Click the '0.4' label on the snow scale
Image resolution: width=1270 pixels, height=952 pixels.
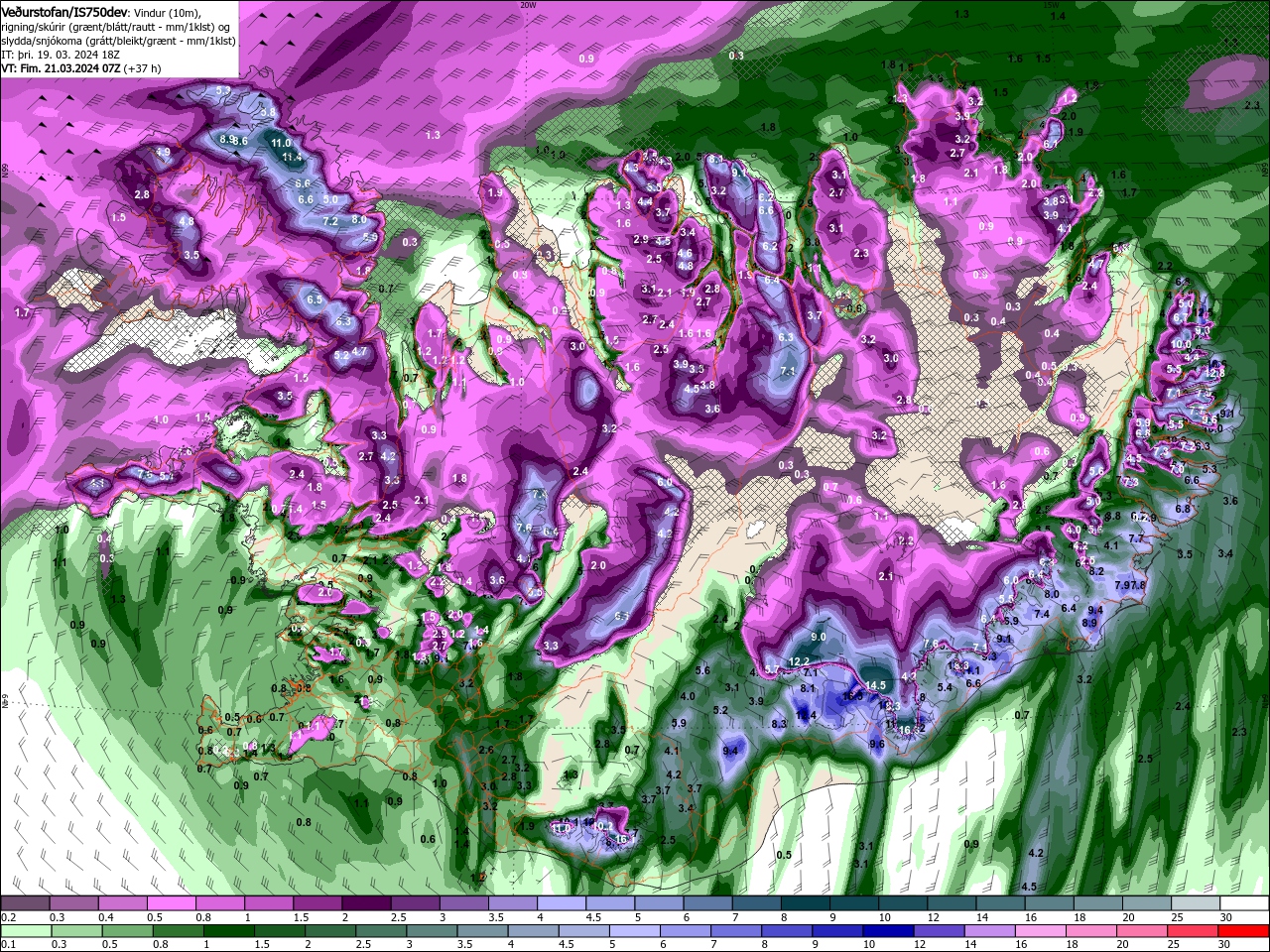106,917
